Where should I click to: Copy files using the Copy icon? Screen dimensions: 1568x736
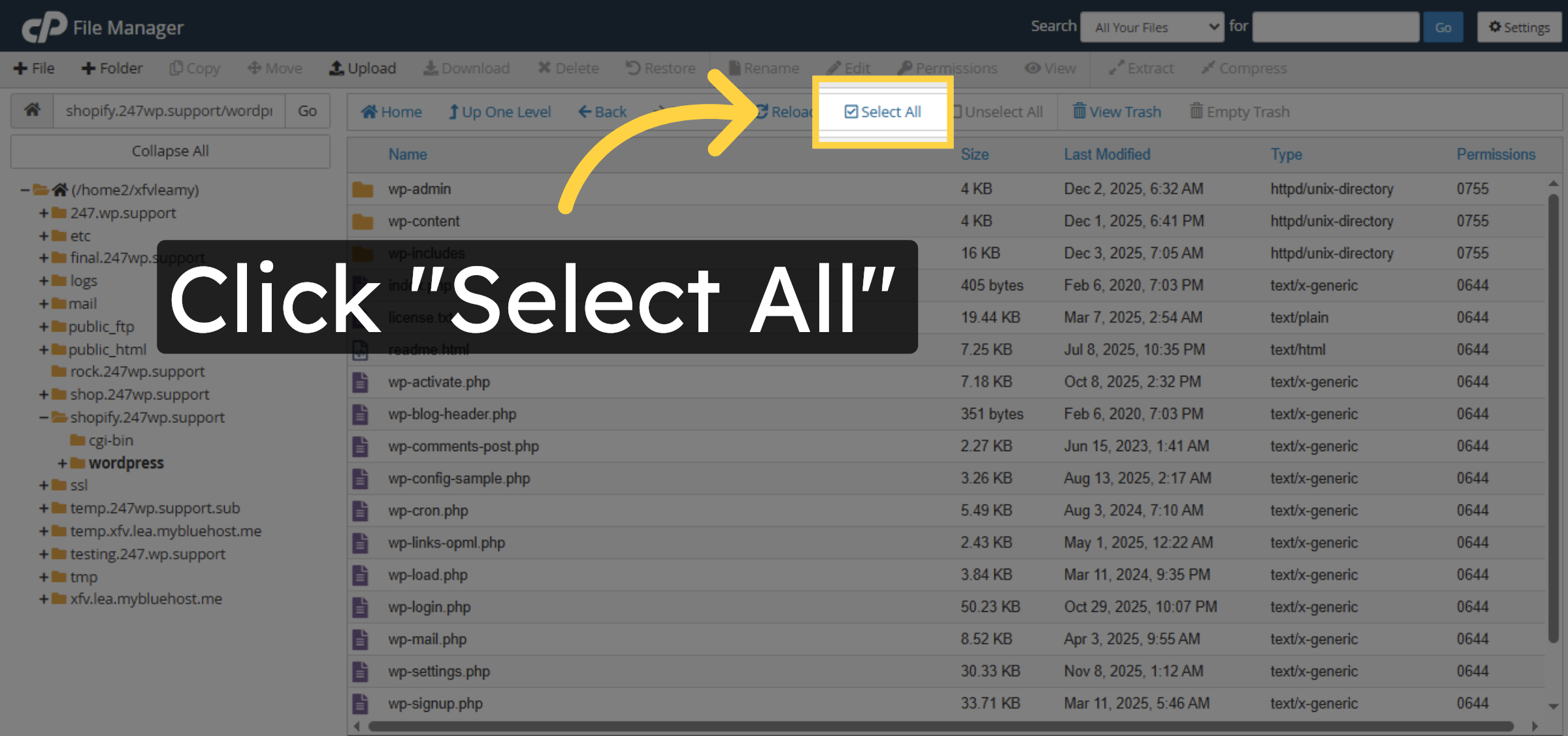click(195, 68)
